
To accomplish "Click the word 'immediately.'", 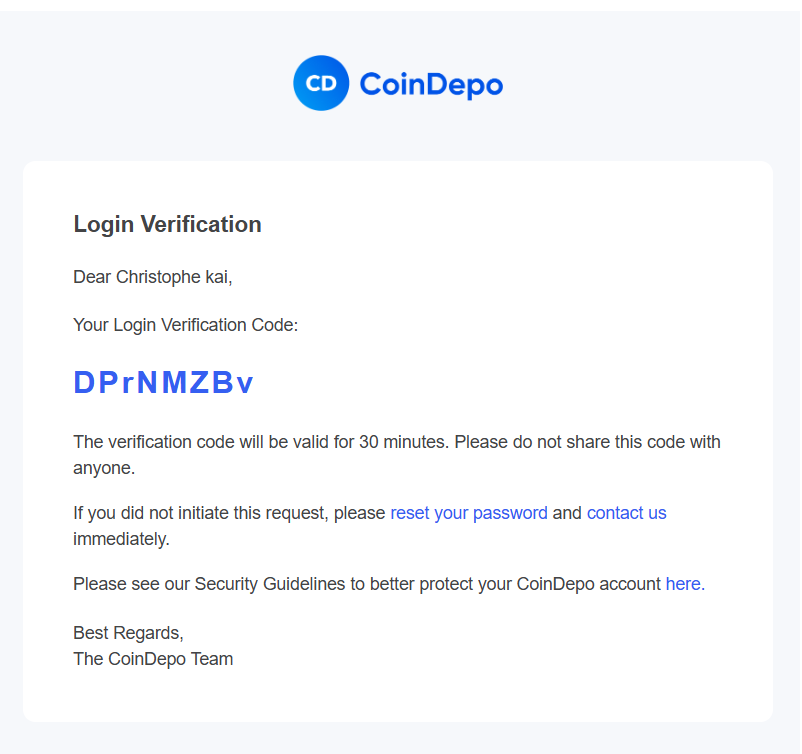I will (x=121, y=539).
